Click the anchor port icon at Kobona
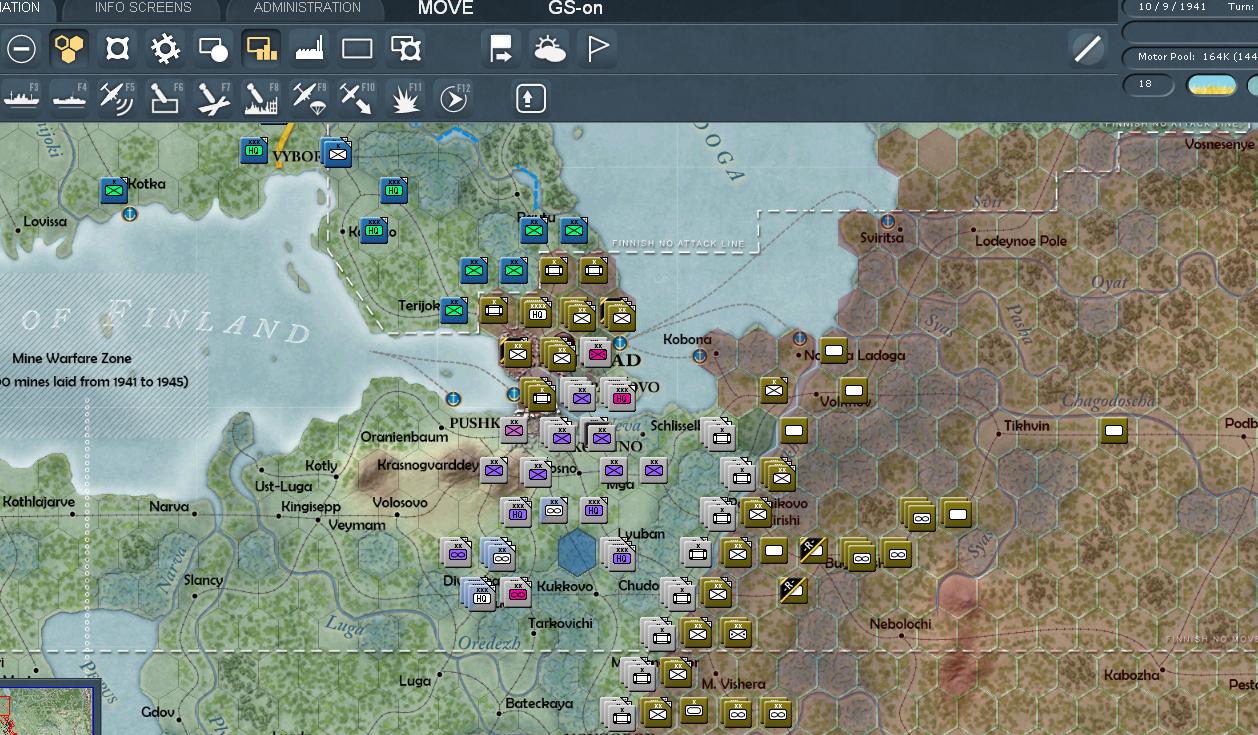 700,356
